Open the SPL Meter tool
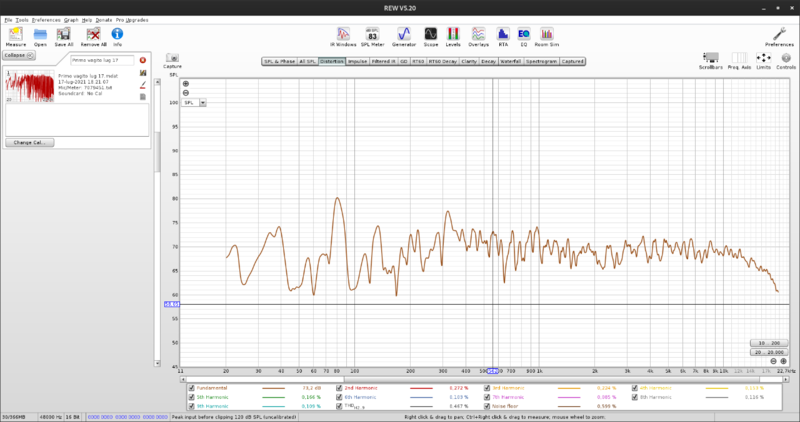The height and width of the screenshot is (422, 800). [372, 35]
